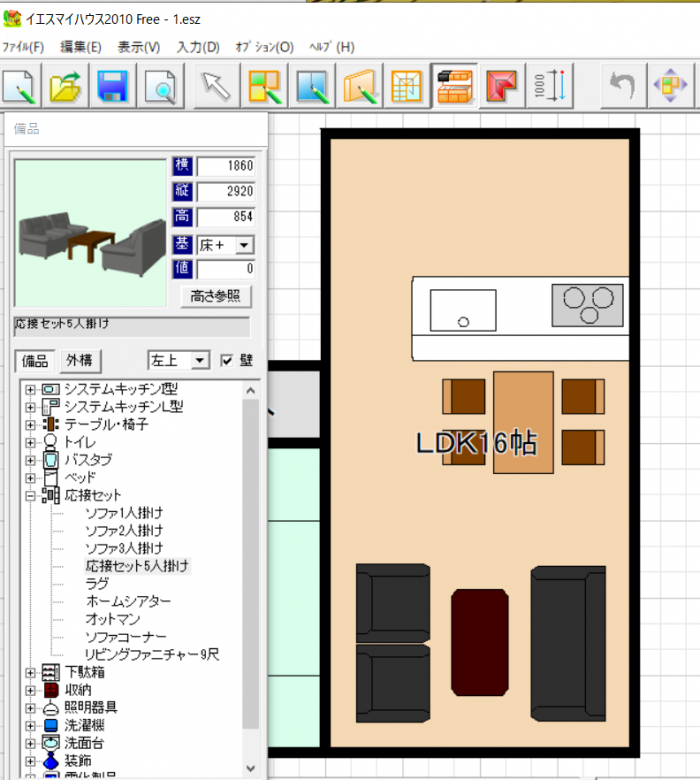This screenshot has width=700, height=780.
Task: Click the 洗濯機 category icon
Action: [x=50, y=725]
